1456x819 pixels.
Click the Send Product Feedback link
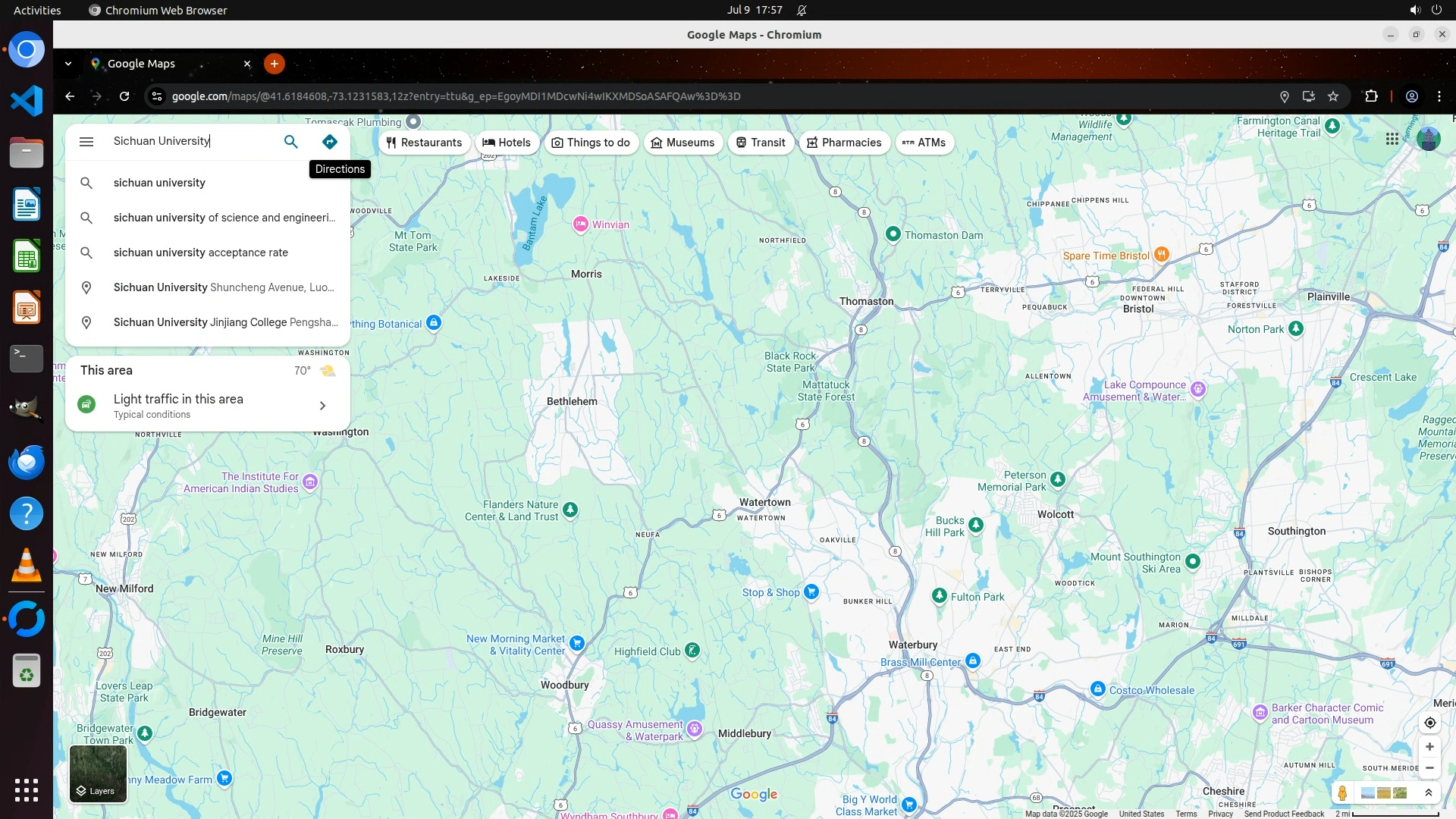point(1283,814)
